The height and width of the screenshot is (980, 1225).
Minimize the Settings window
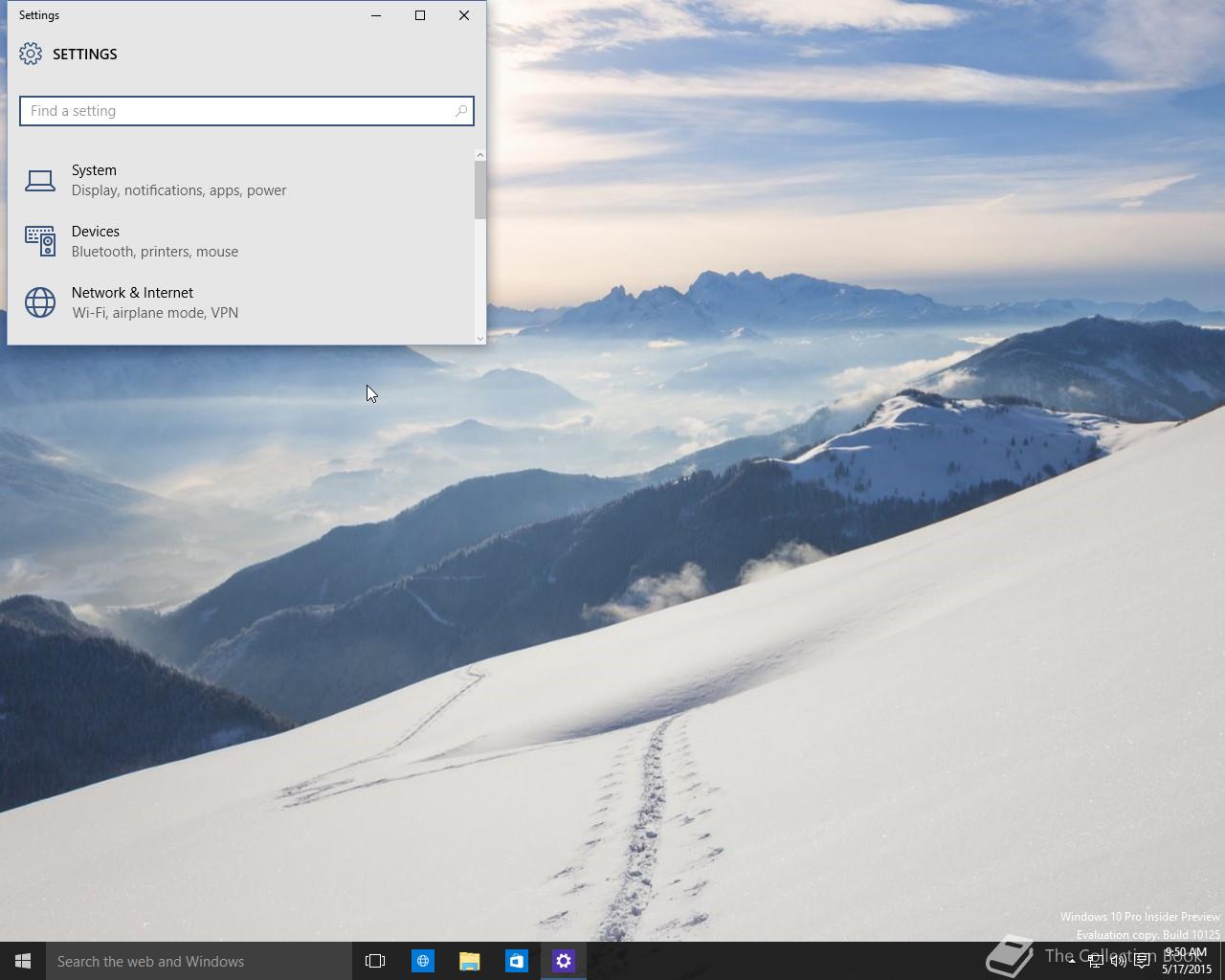coord(376,15)
